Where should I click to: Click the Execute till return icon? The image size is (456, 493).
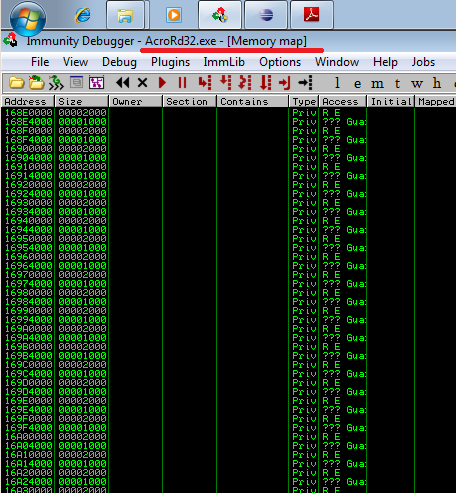tap(284, 83)
